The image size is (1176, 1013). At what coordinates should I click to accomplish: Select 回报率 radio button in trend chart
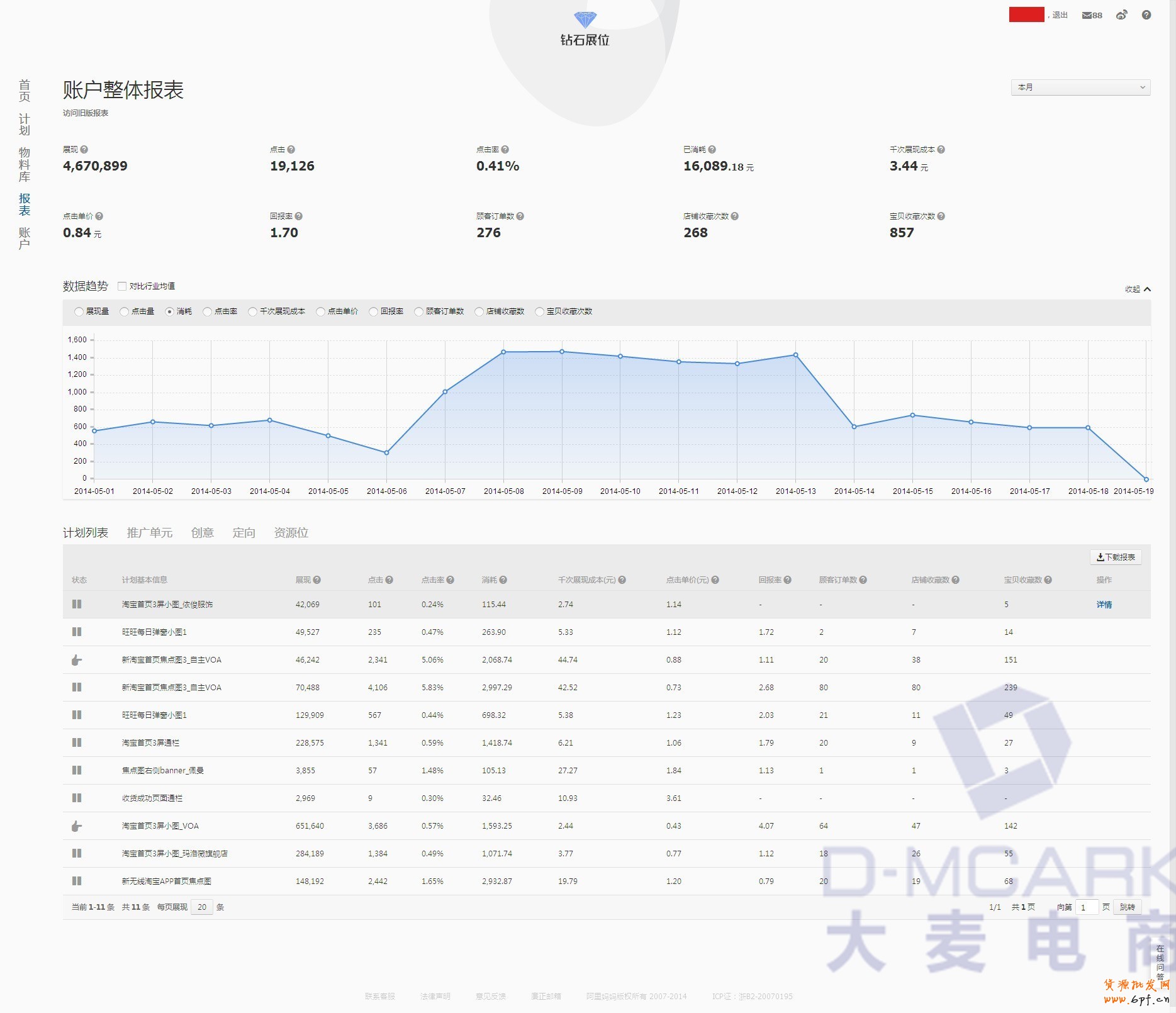coord(374,311)
